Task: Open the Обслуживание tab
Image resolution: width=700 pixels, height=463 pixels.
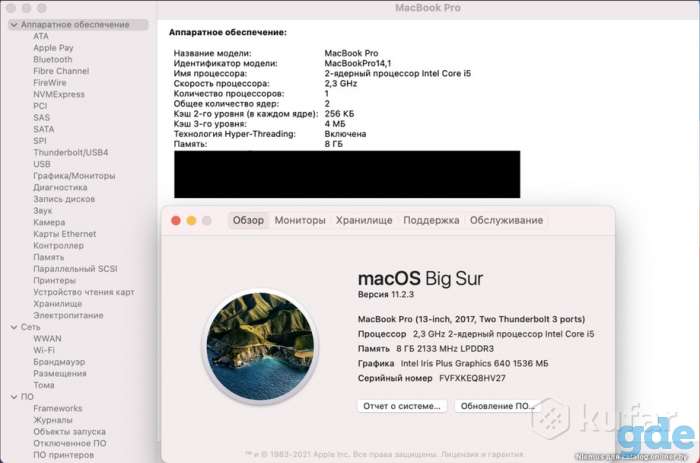Action: [506, 221]
